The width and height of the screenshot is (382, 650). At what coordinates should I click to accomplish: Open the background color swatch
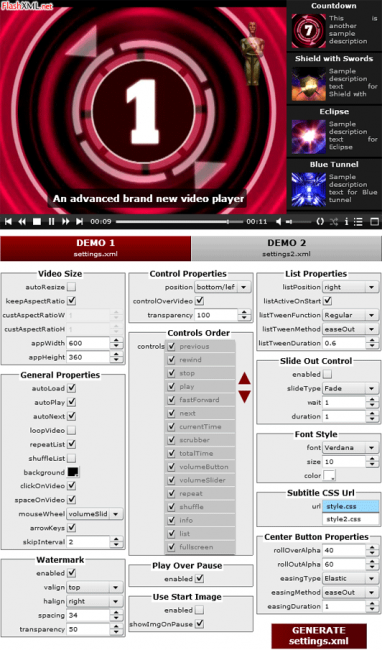tap(73, 472)
